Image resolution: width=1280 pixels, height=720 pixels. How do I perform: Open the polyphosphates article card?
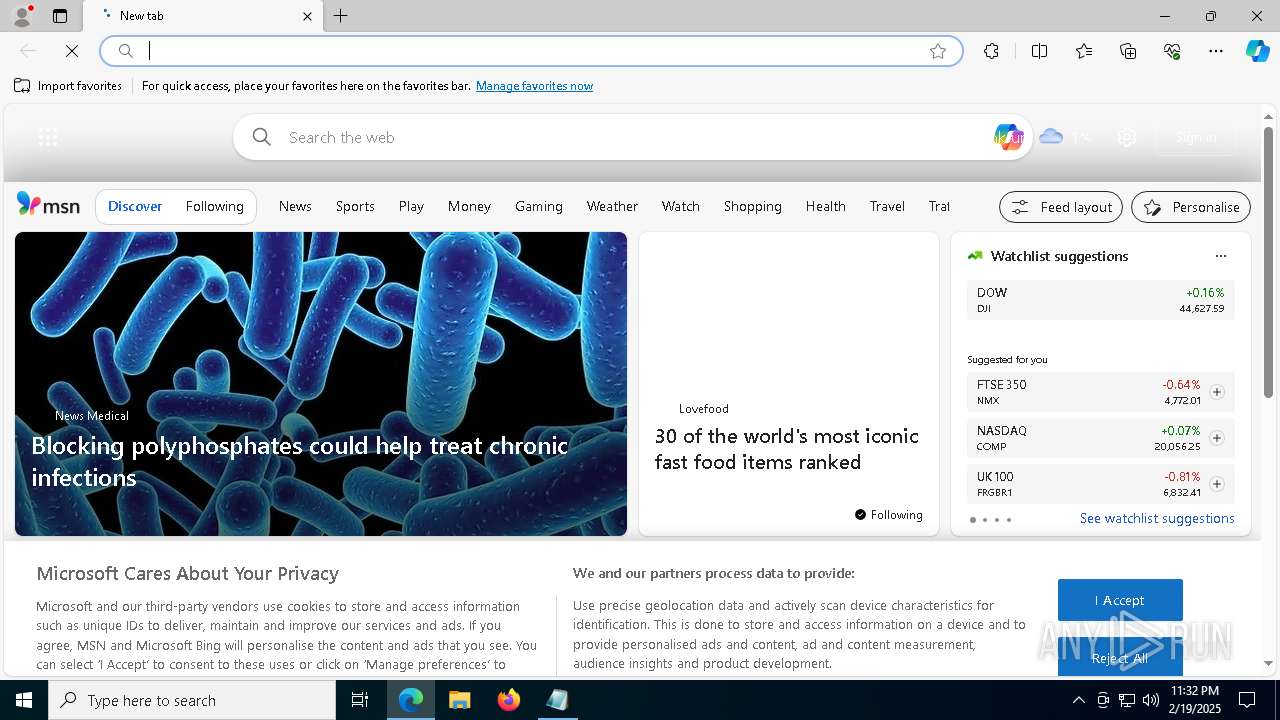[x=320, y=384]
